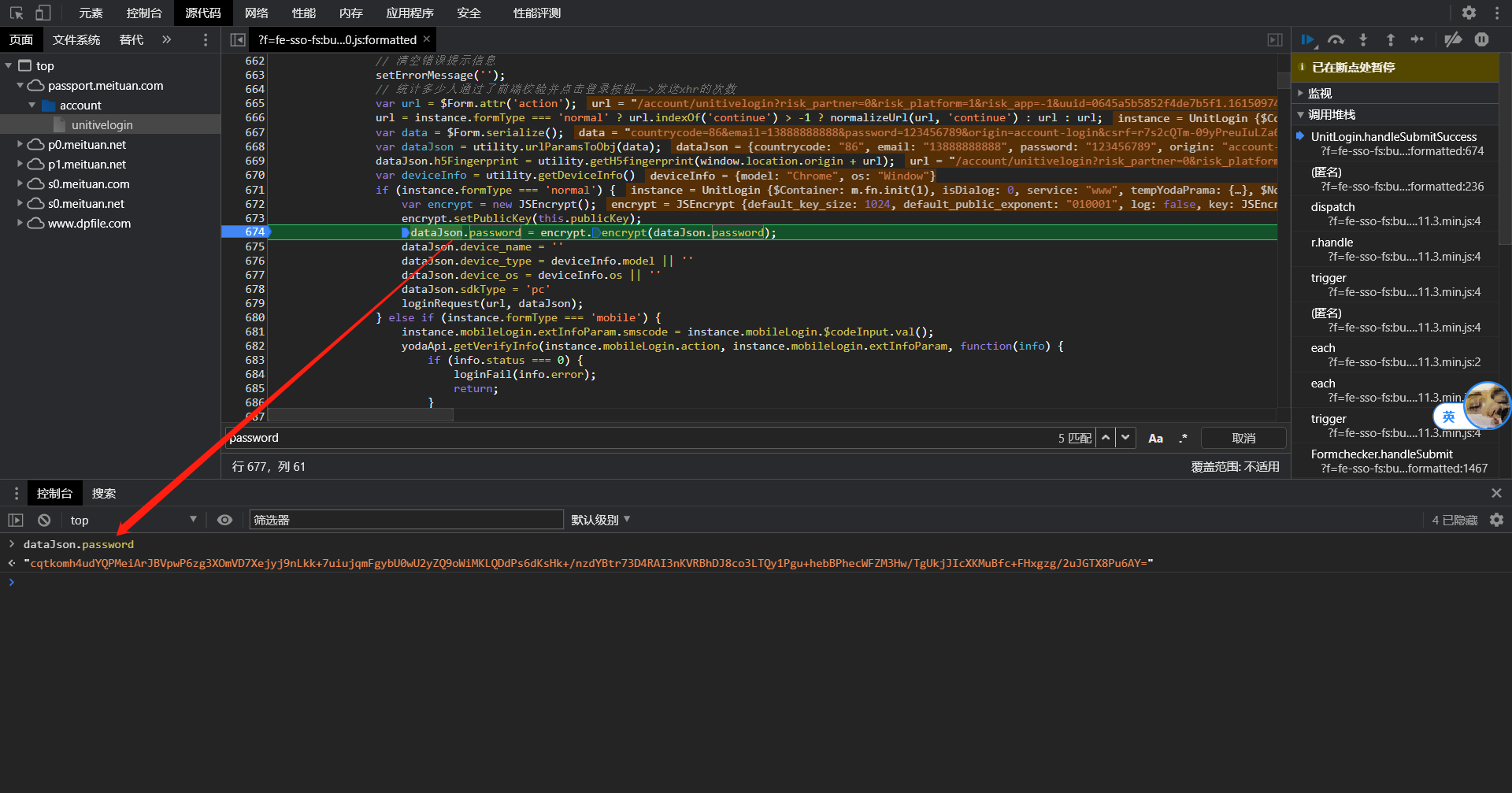
Task: Activate the inspect element picker icon
Action: pos(16,13)
